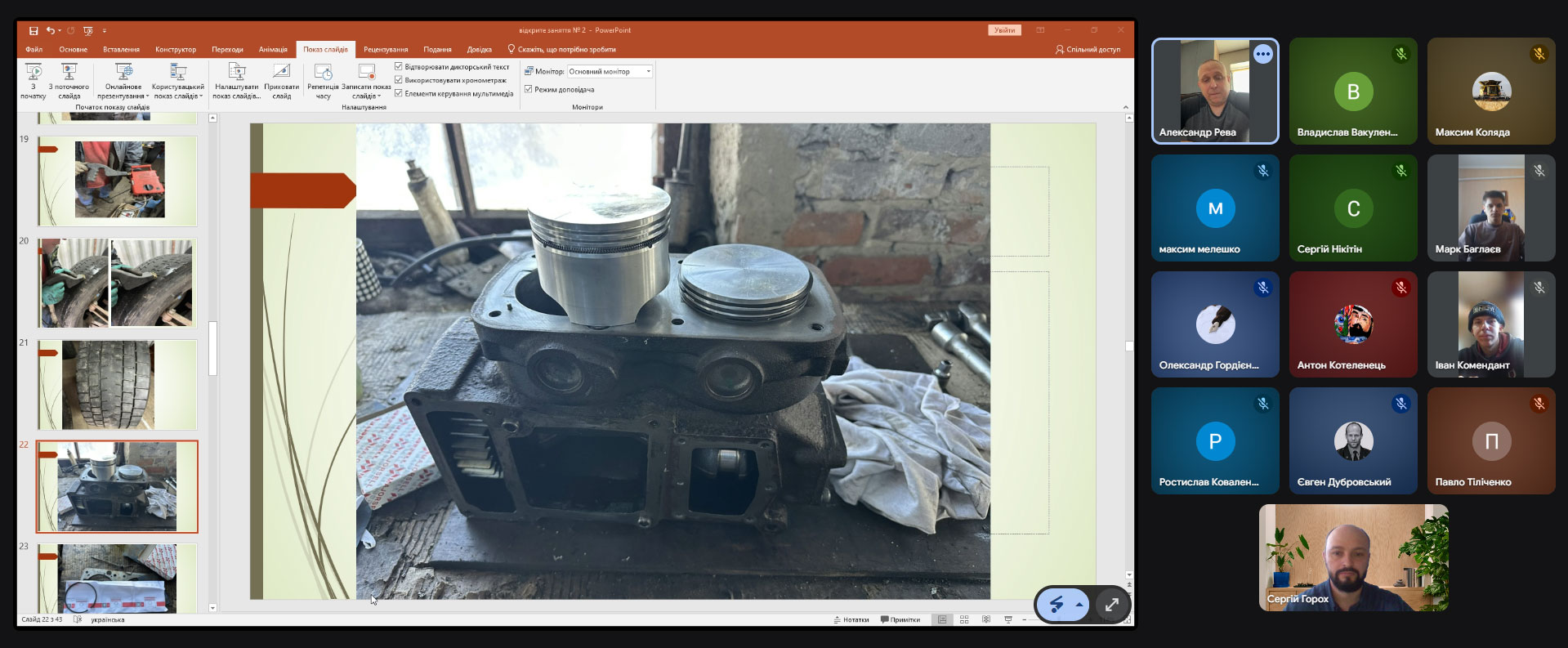
Task: Click Спільний доступ share button
Action: [x=1088, y=50]
